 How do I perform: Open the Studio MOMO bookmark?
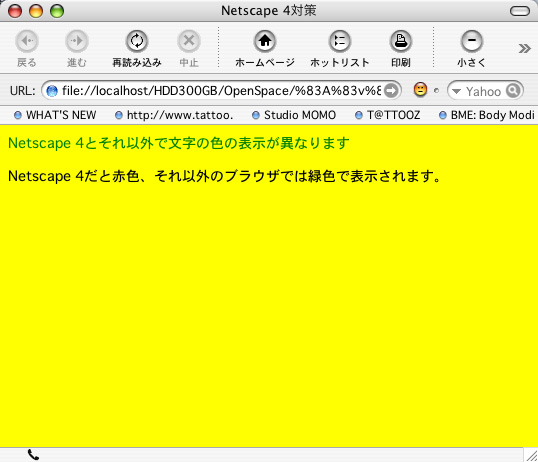(294, 115)
